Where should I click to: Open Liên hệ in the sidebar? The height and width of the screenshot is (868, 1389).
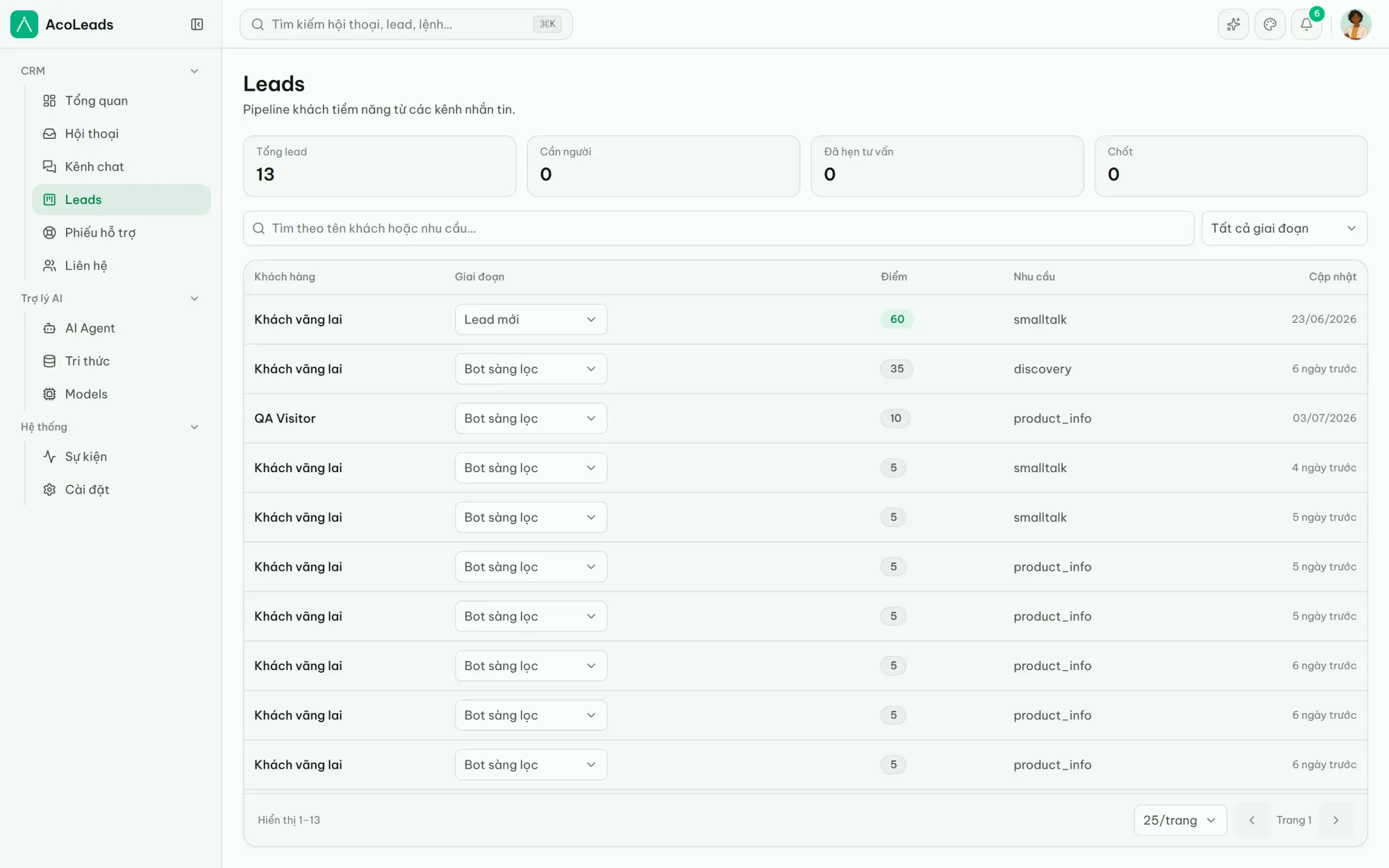pyautogui.click(x=122, y=265)
